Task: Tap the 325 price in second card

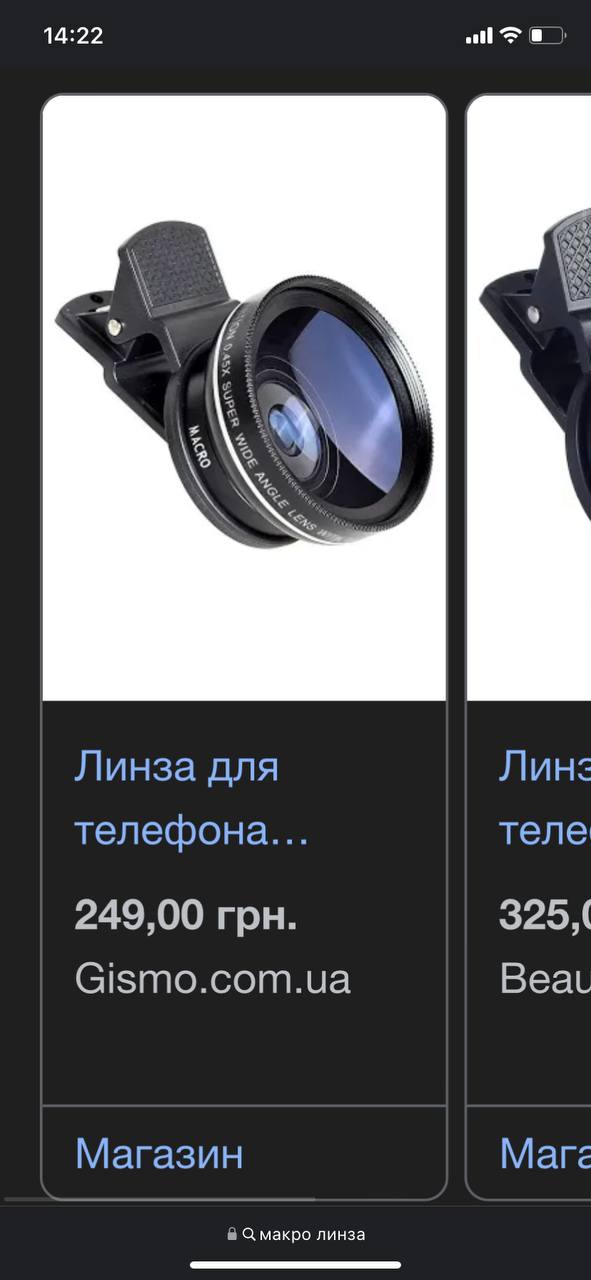Action: [545, 915]
